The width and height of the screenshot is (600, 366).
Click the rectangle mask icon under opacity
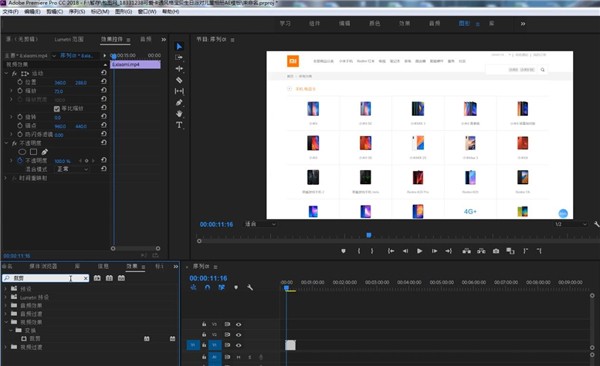click(x=34, y=152)
